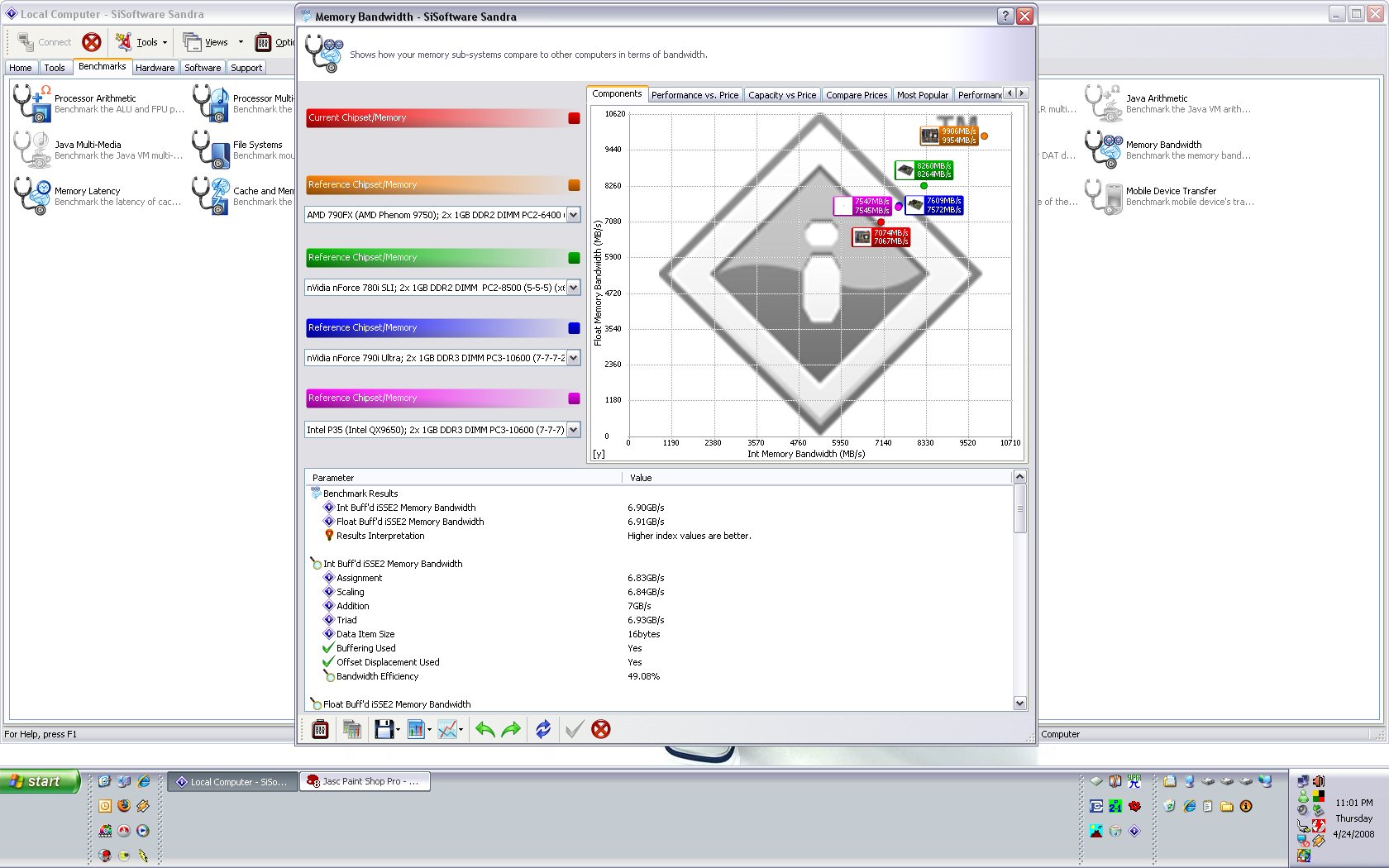1389x868 pixels.
Task: Open the Memory Latency benchmark icon
Action: [31, 196]
